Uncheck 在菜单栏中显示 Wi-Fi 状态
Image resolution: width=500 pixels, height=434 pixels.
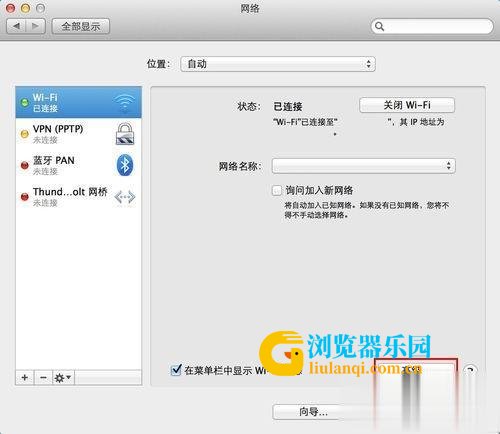tap(176, 370)
